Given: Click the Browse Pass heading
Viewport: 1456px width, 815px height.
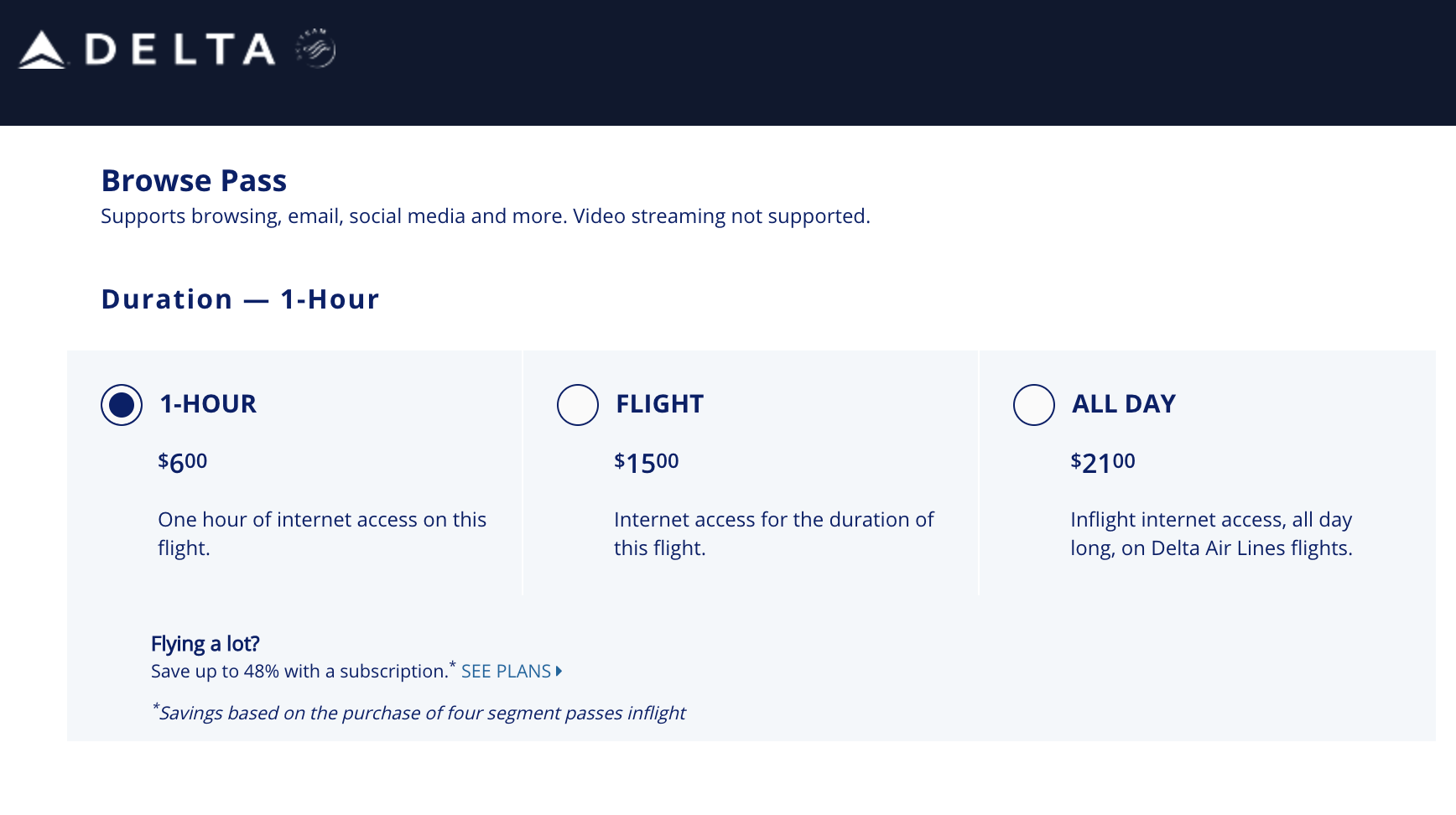Looking at the screenshot, I should click(x=194, y=181).
